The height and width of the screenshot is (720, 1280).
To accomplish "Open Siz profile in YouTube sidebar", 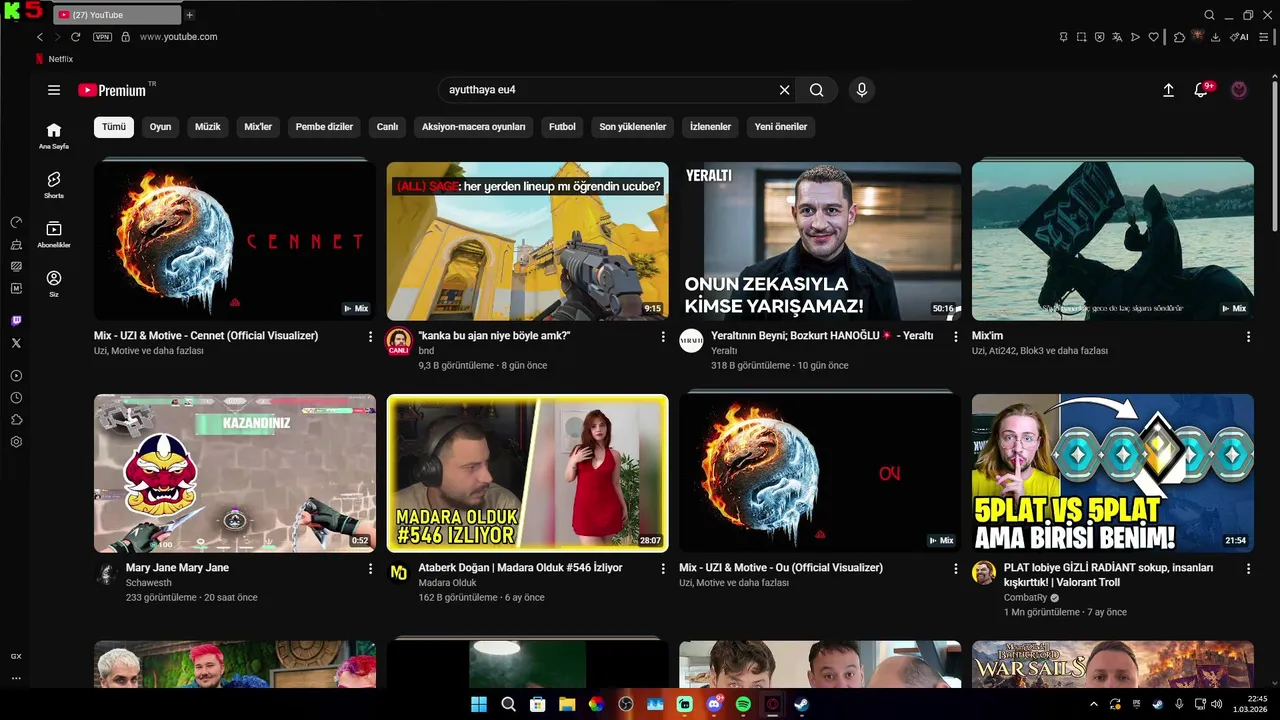I will coord(54,283).
